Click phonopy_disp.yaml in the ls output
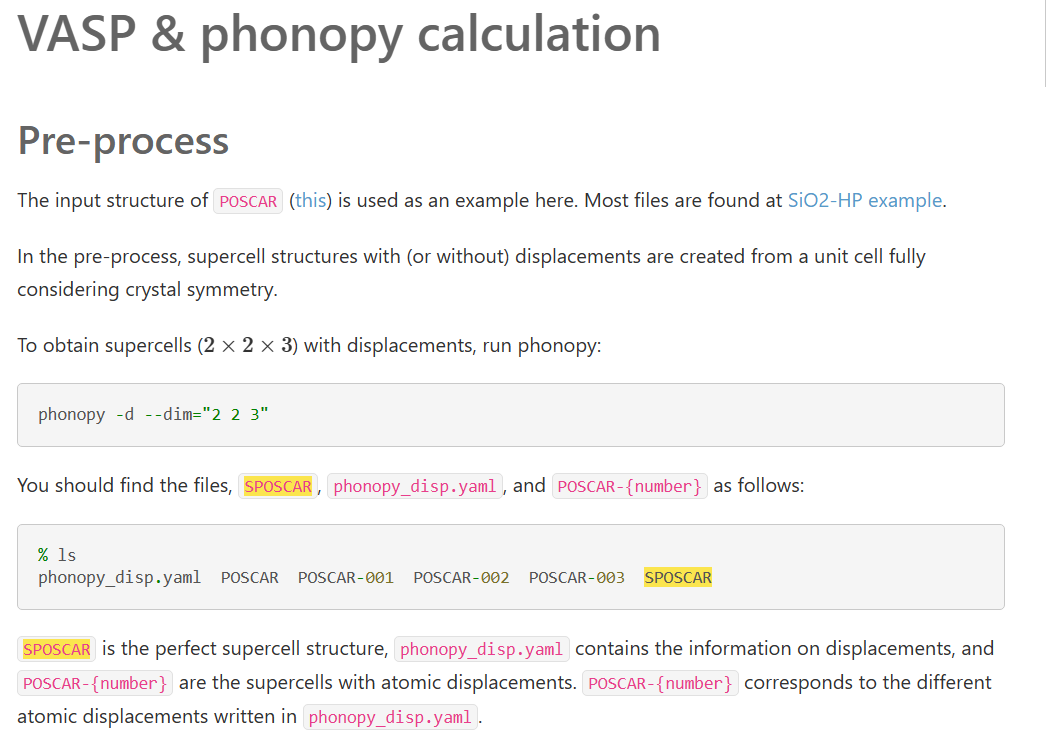 [119, 577]
